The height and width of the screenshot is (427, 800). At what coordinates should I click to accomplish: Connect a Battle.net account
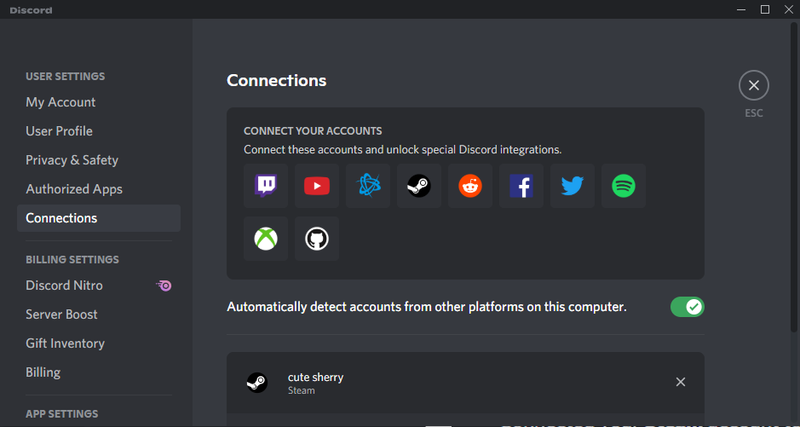click(368, 186)
